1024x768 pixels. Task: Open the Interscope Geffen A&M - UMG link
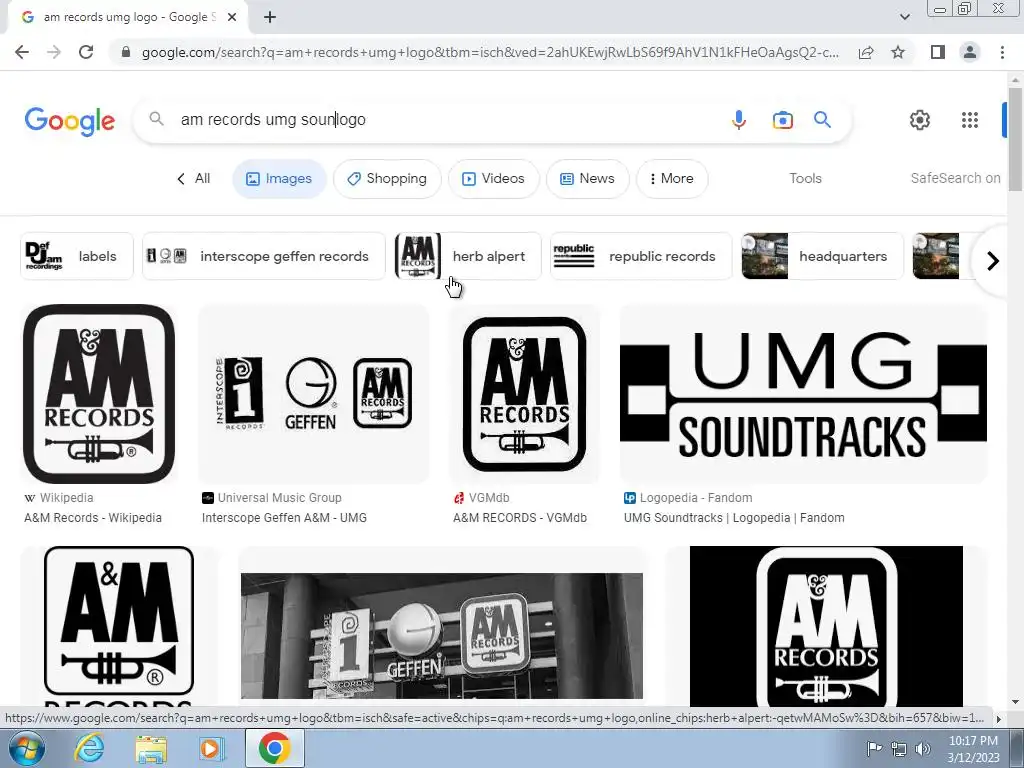click(x=284, y=518)
